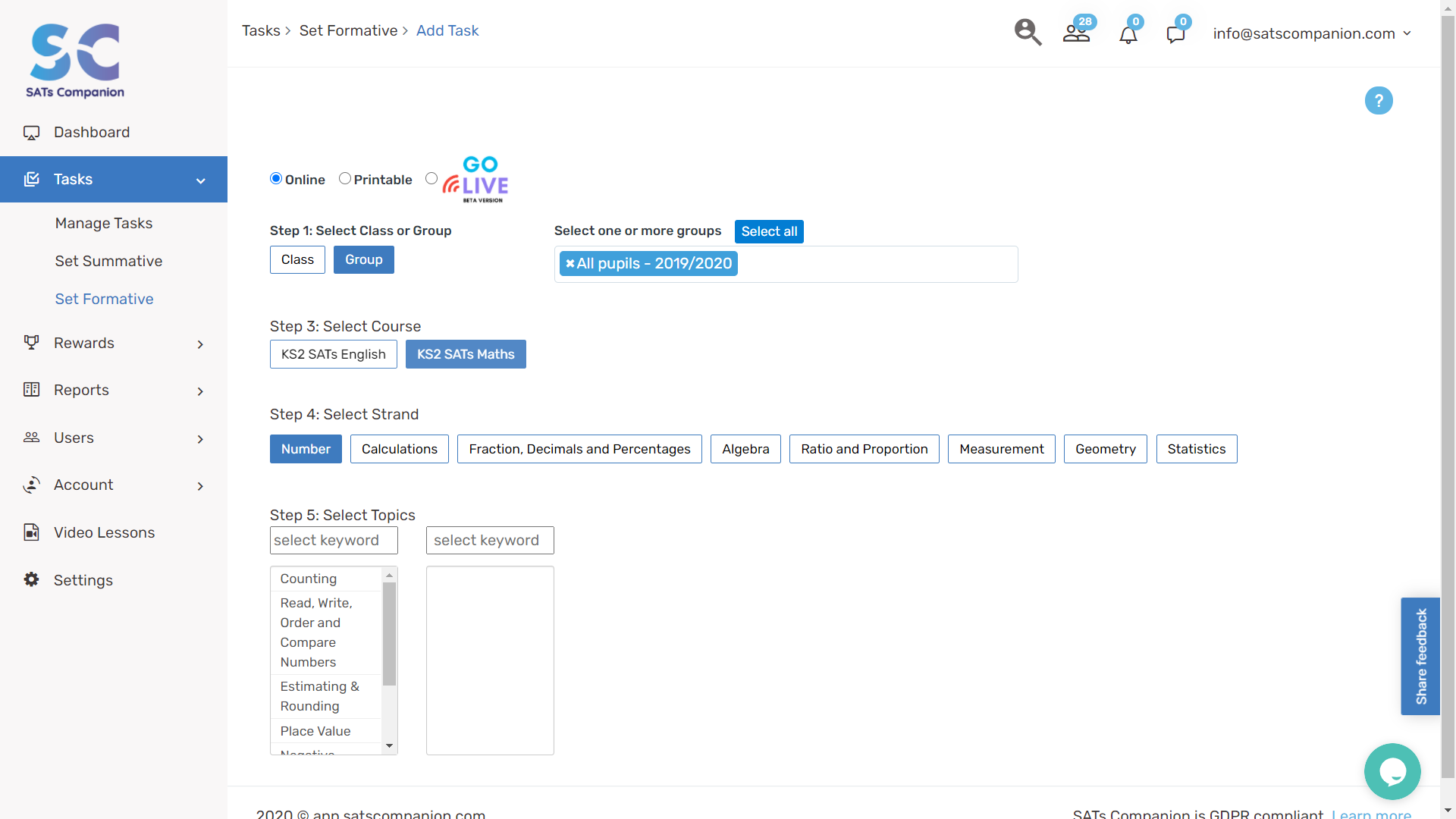This screenshot has width=1456, height=819.
Task: Open the notifications bell icon
Action: click(1128, 34)
